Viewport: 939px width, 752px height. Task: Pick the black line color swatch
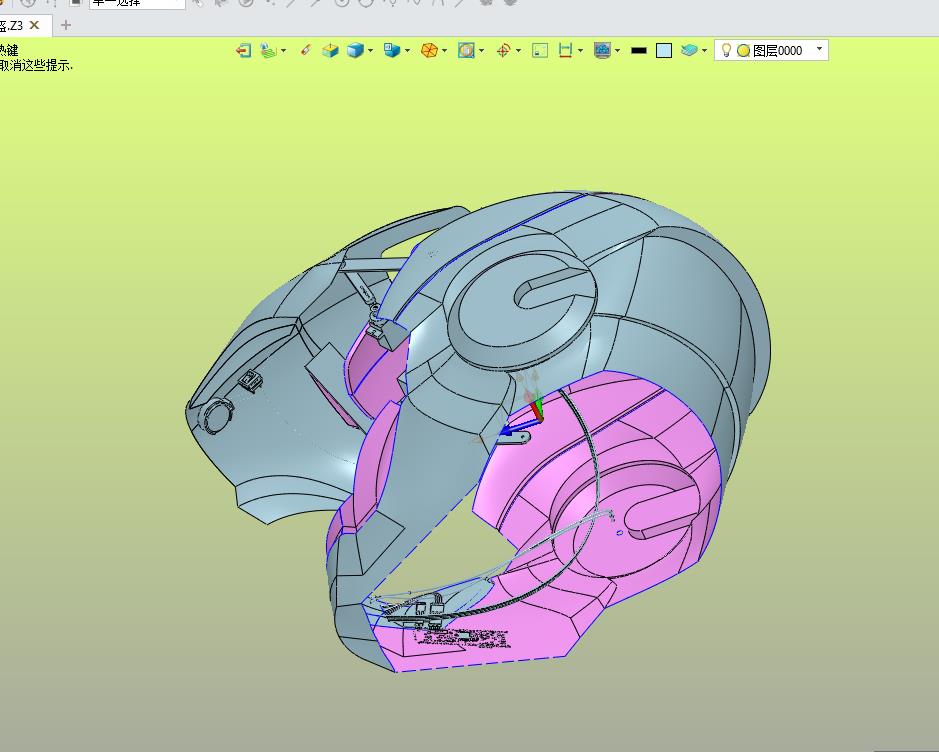pos(639,51)
